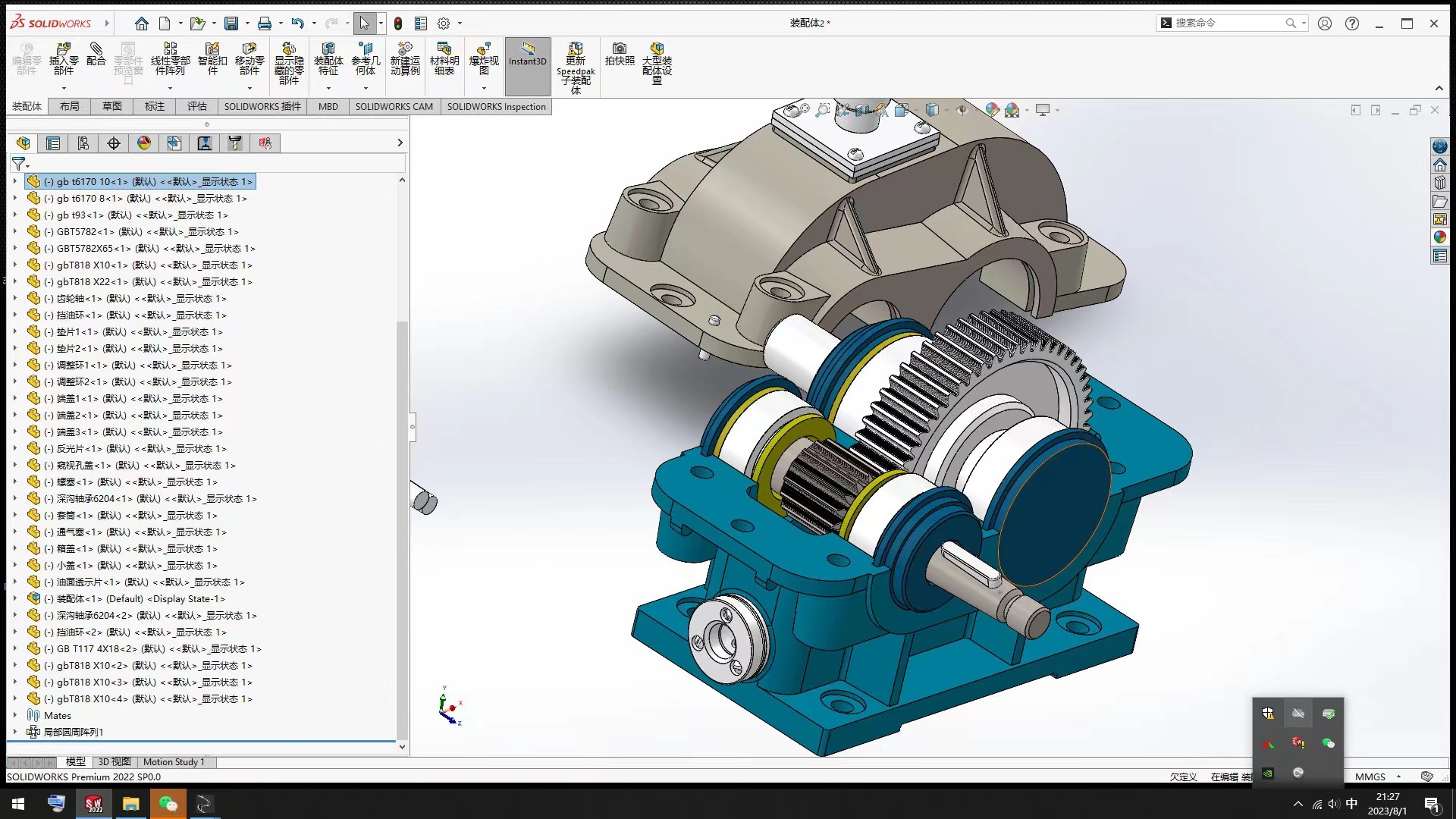The width and height of the screenshot is (1456, 819).
Task: Expand the manager tab overflow chevron
Action: [x=400, y=143]
